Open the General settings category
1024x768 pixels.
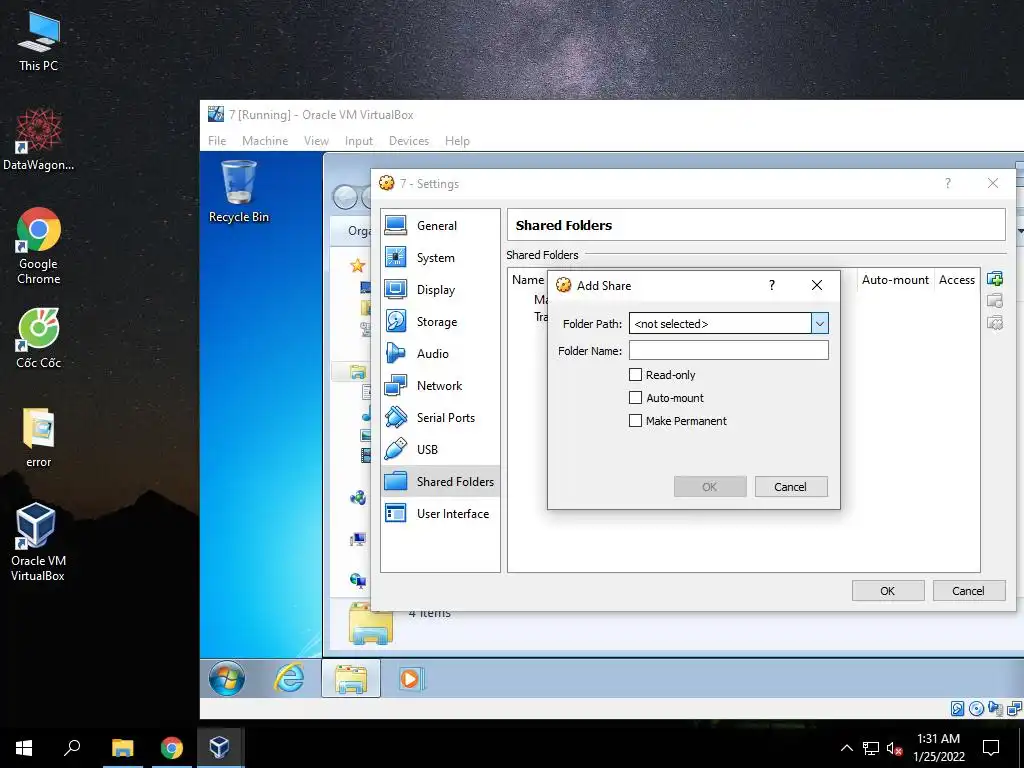[x=440, y=225]
